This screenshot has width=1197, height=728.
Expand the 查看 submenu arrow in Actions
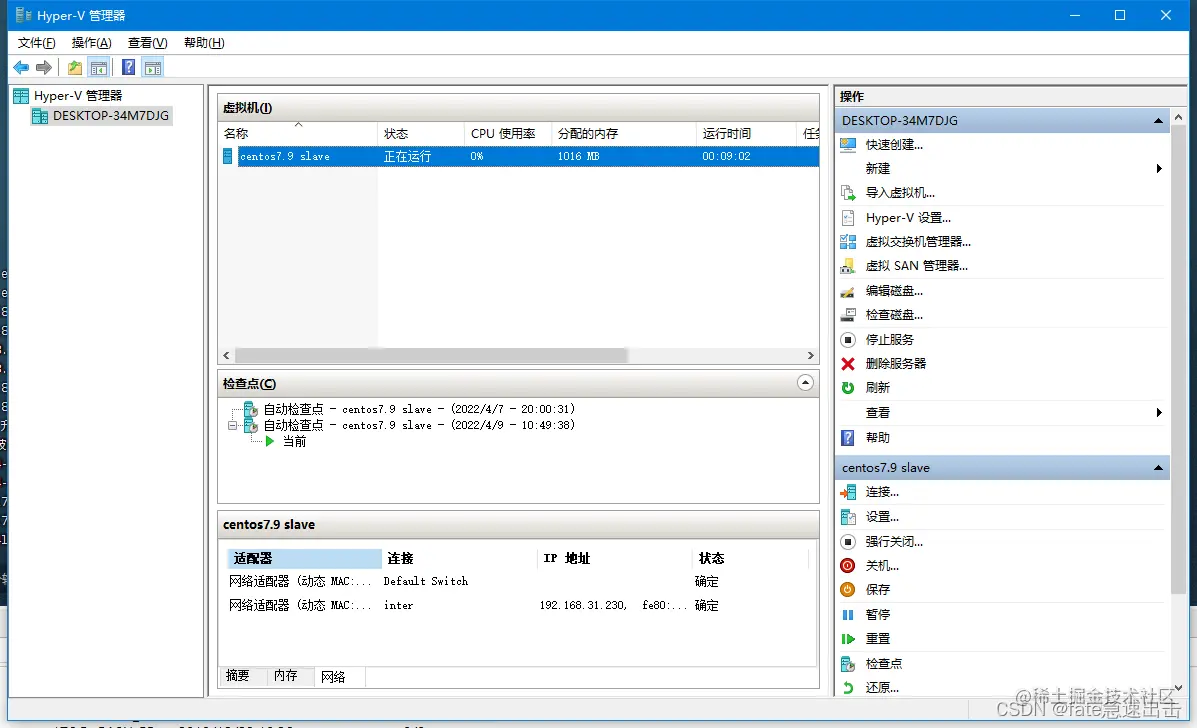(1159, 413)
